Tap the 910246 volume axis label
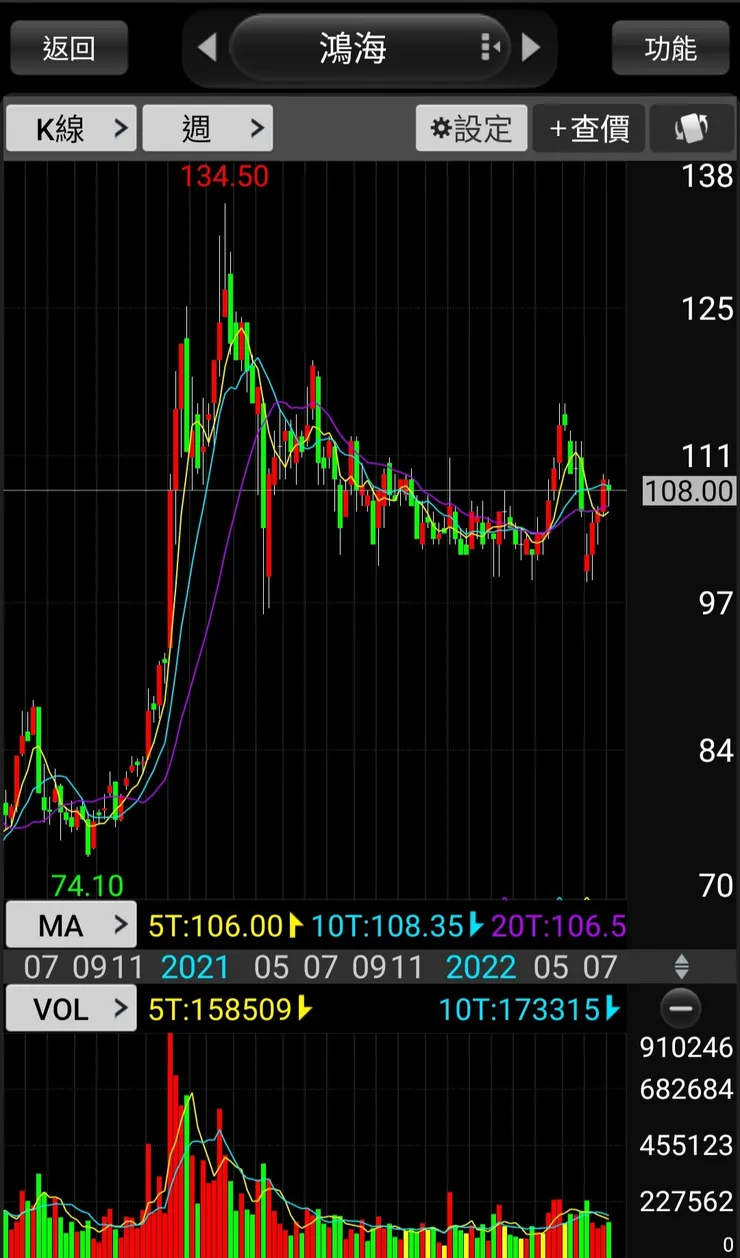This screenshot has width=740, height=1258. (x=687, y=1047)
